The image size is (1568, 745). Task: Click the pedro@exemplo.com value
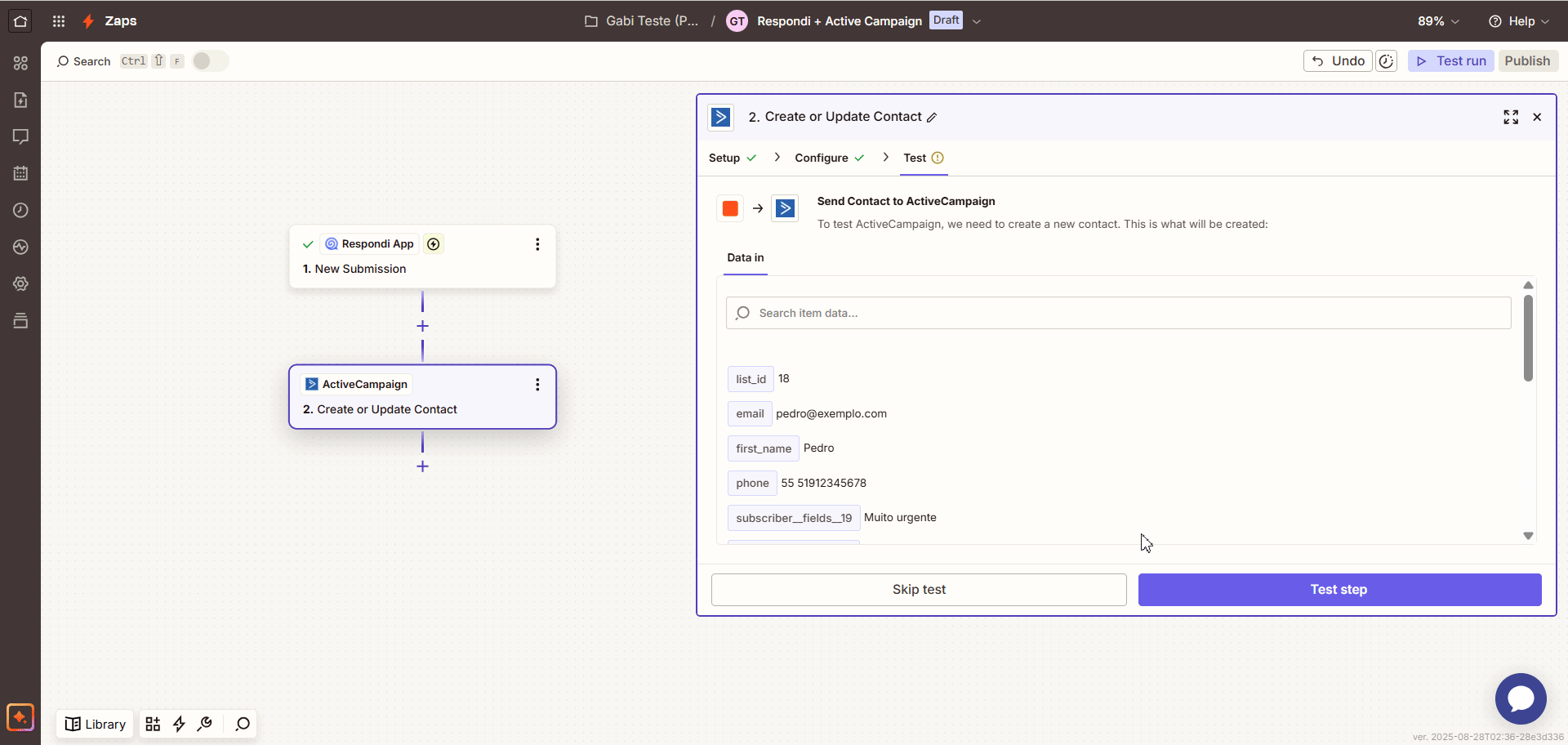click(831, 414)
